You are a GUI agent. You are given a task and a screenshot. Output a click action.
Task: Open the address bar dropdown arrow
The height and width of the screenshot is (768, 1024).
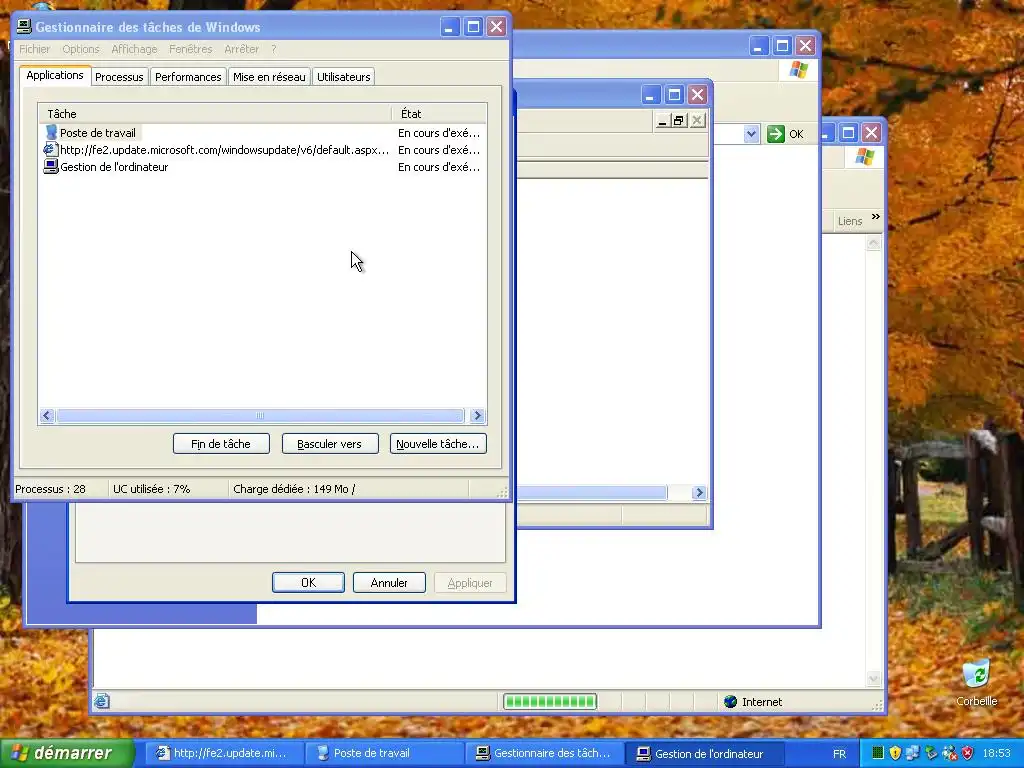(751, 134)
